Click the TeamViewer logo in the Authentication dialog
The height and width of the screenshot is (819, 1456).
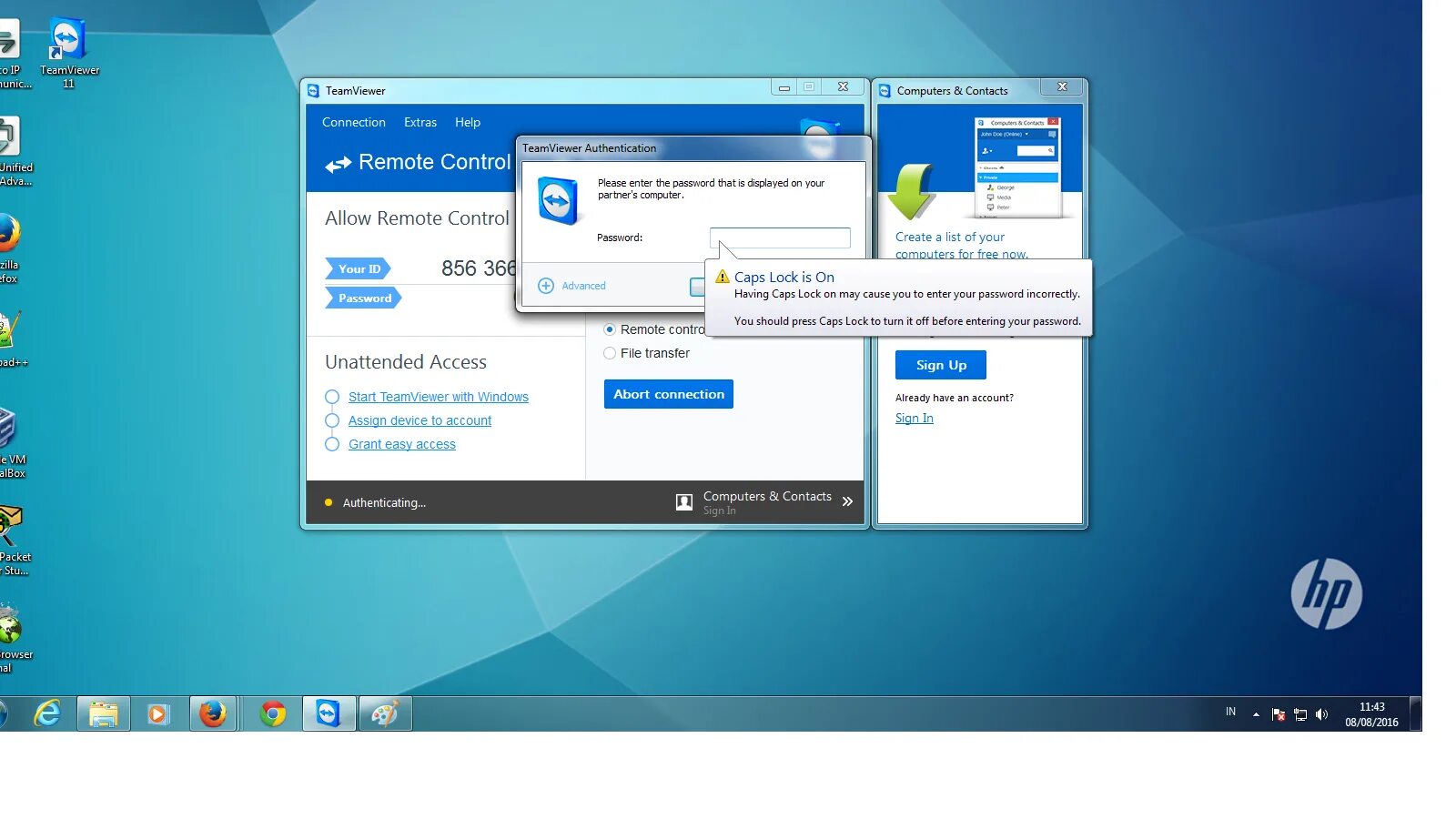558,200
